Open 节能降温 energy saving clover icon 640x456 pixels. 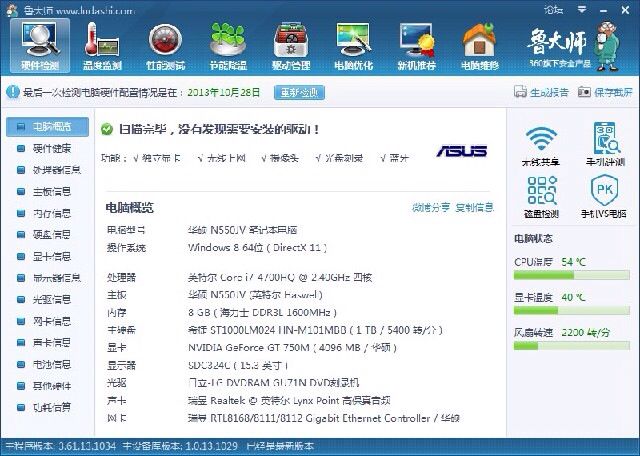[228, 46]
